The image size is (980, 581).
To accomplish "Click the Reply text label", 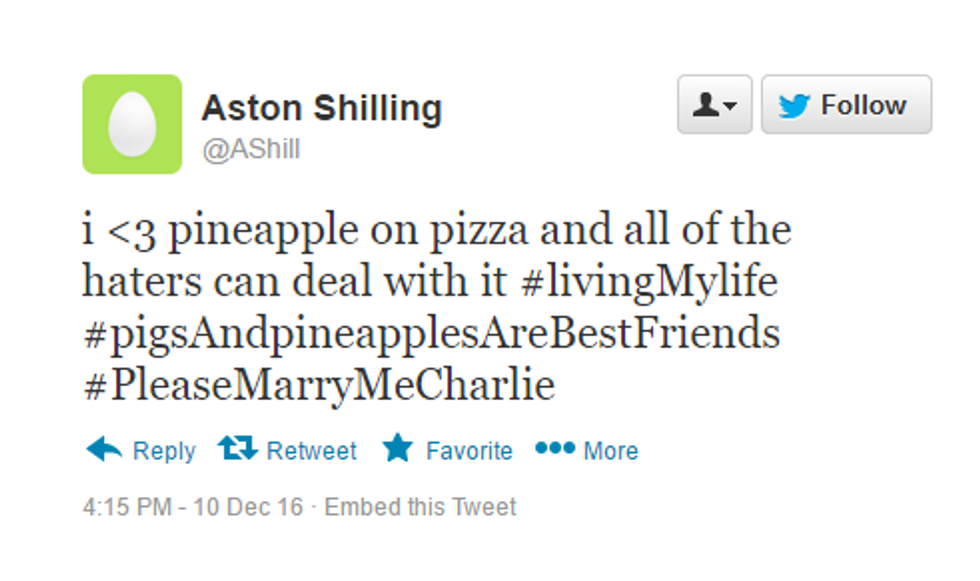I will (164, 451).
